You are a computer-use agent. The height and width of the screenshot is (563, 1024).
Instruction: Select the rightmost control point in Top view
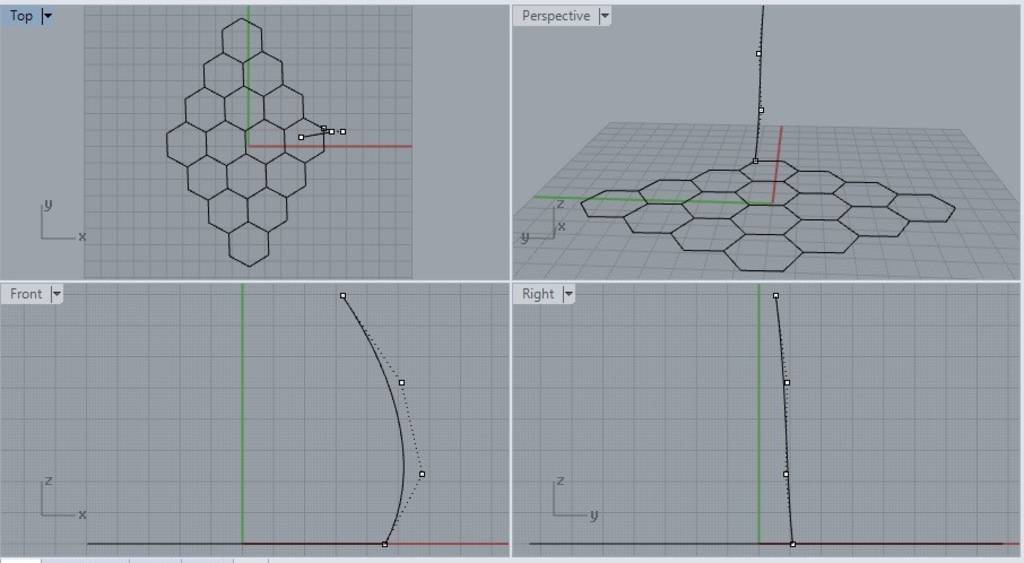[x=343, y=132]
